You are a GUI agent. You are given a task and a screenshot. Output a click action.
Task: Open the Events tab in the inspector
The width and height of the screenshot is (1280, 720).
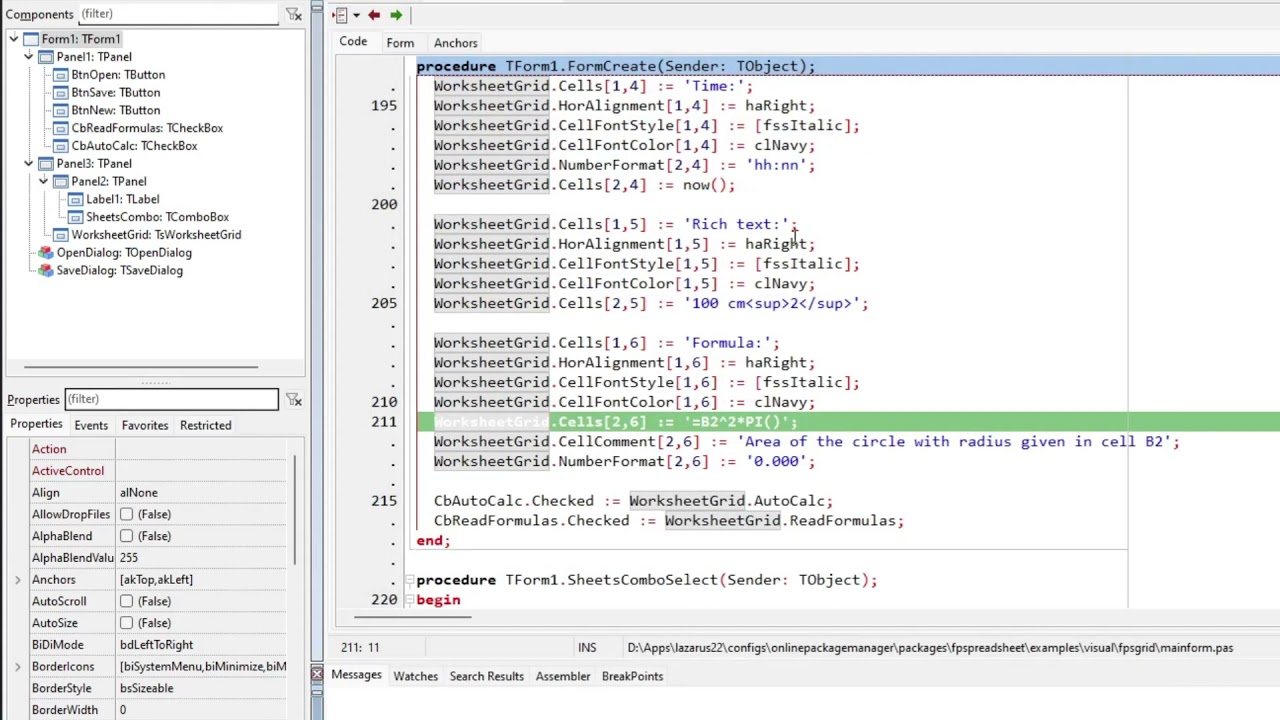click(x=91, y=425)
